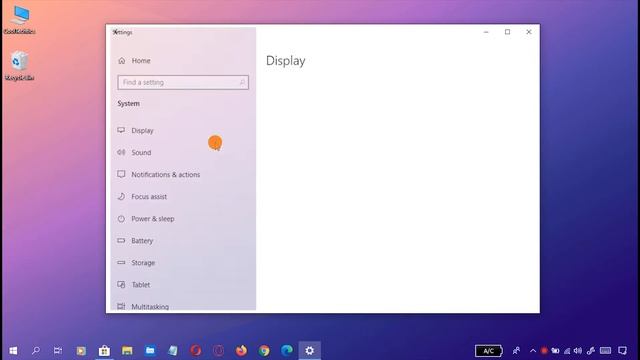This screenshot has height=360, width=640.
Task: Focus the Find a setting search box
Action: (x=183, y=82)
